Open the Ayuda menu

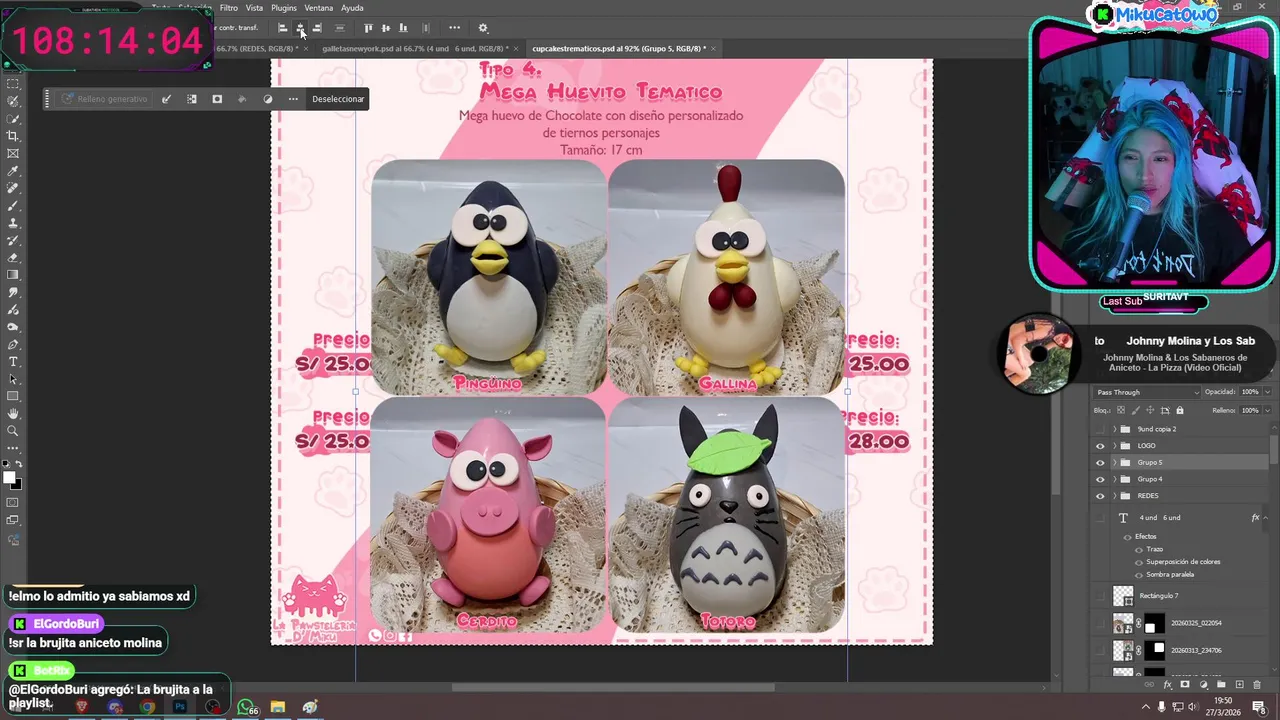352,8
